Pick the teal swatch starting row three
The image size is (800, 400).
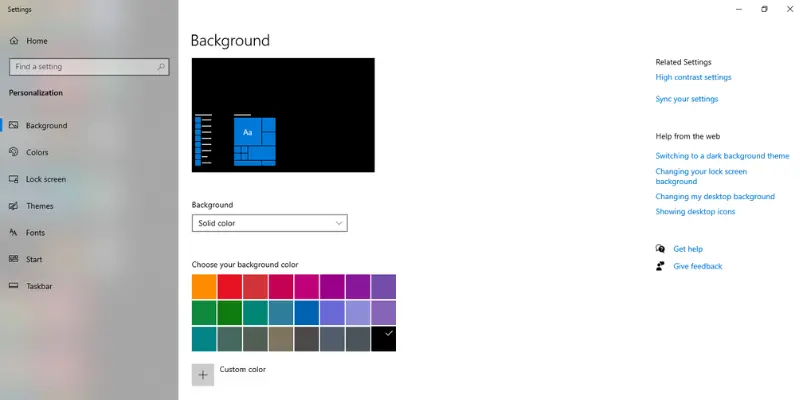click(204, 339)
